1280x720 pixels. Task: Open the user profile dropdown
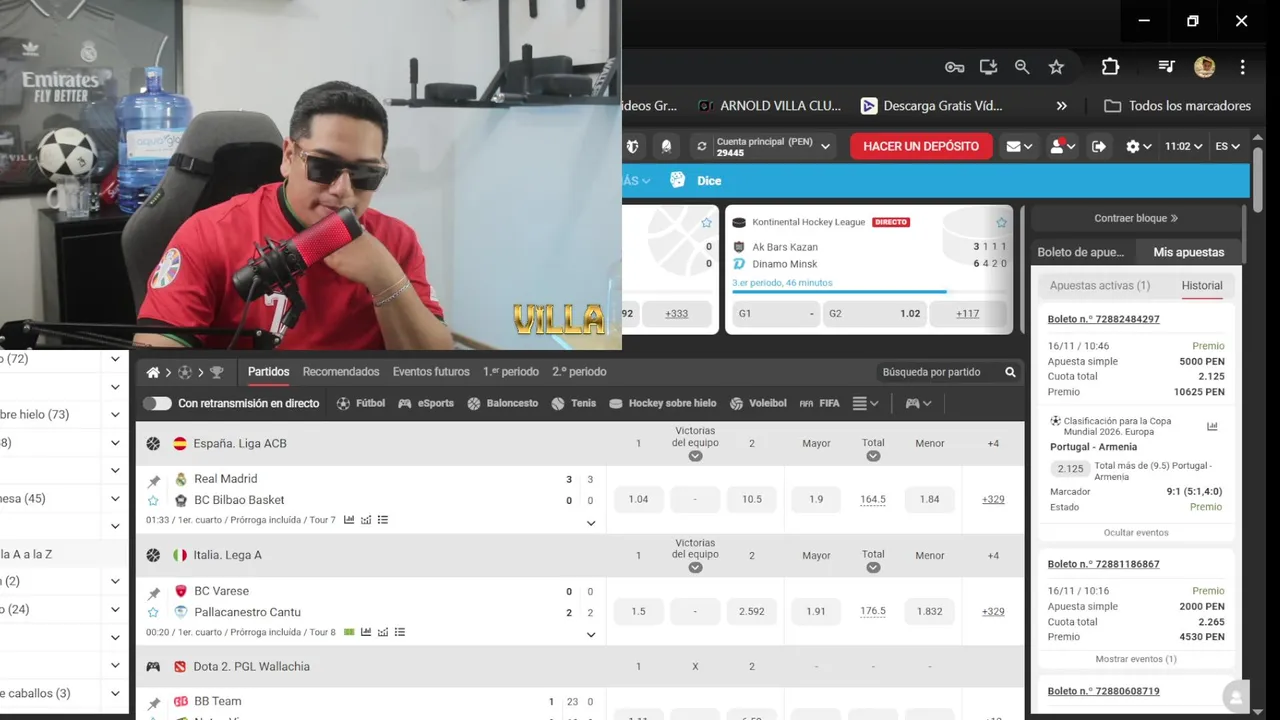click(x=1062, y=146)
